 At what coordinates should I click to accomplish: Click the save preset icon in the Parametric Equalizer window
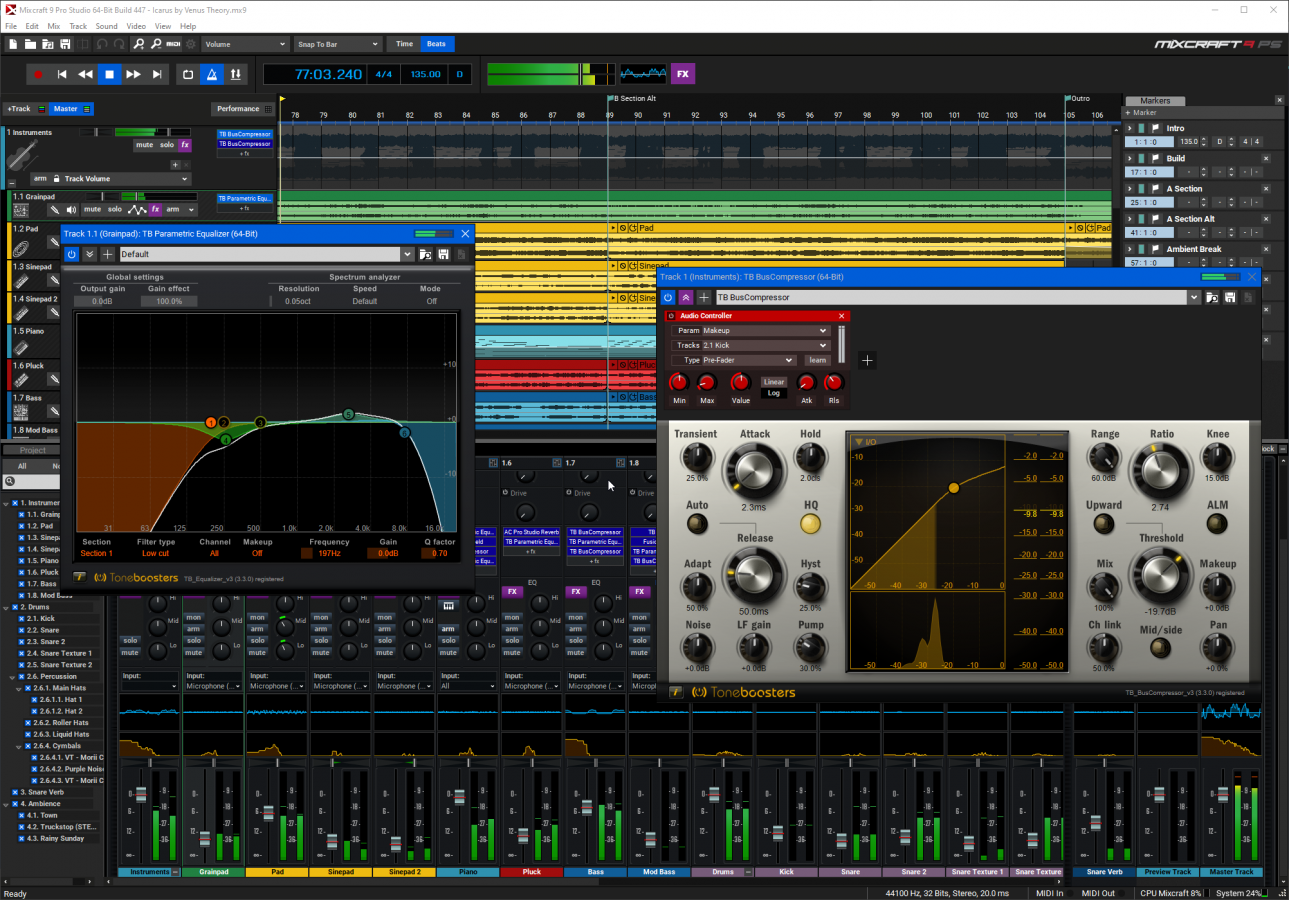[443, 254]
